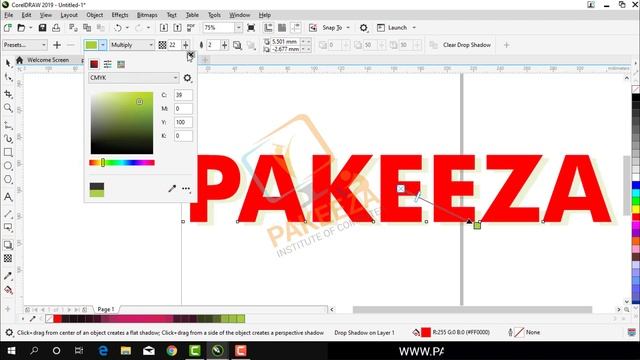Screen dimensions: 640x360
Task: Click the Import icon
Action: (164, 28)
